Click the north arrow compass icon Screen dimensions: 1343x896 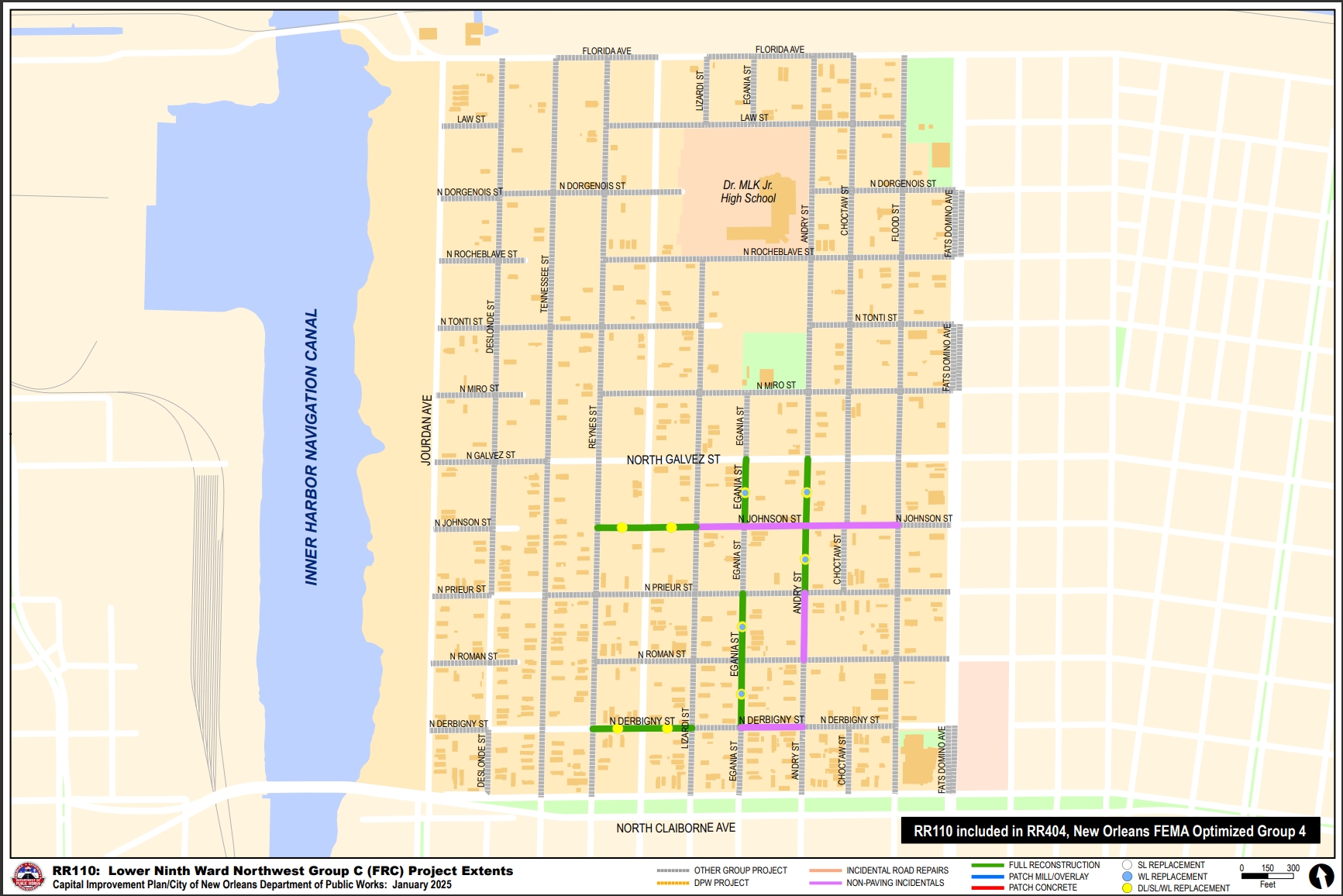point(1321,876)
